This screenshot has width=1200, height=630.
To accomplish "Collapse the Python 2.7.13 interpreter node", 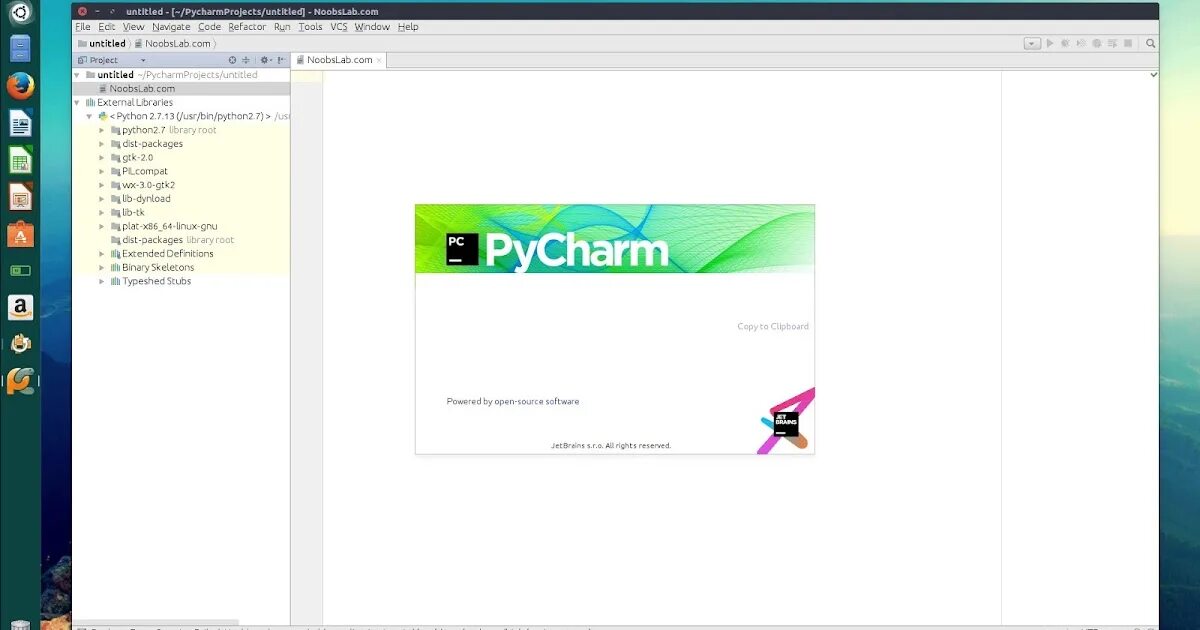I will click(x=89, y=116).
